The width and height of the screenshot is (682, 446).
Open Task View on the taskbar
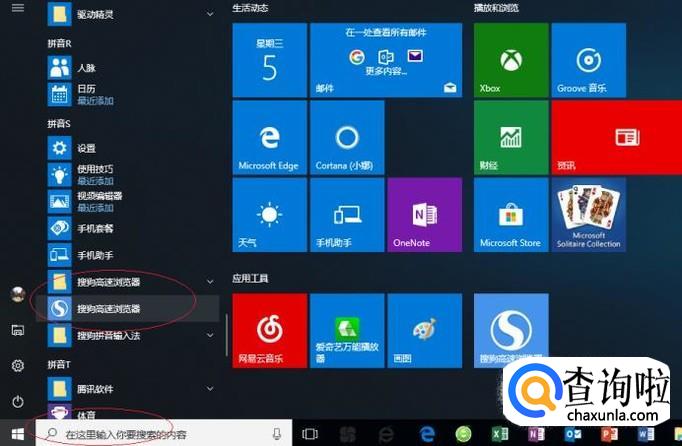click(310, 434)
